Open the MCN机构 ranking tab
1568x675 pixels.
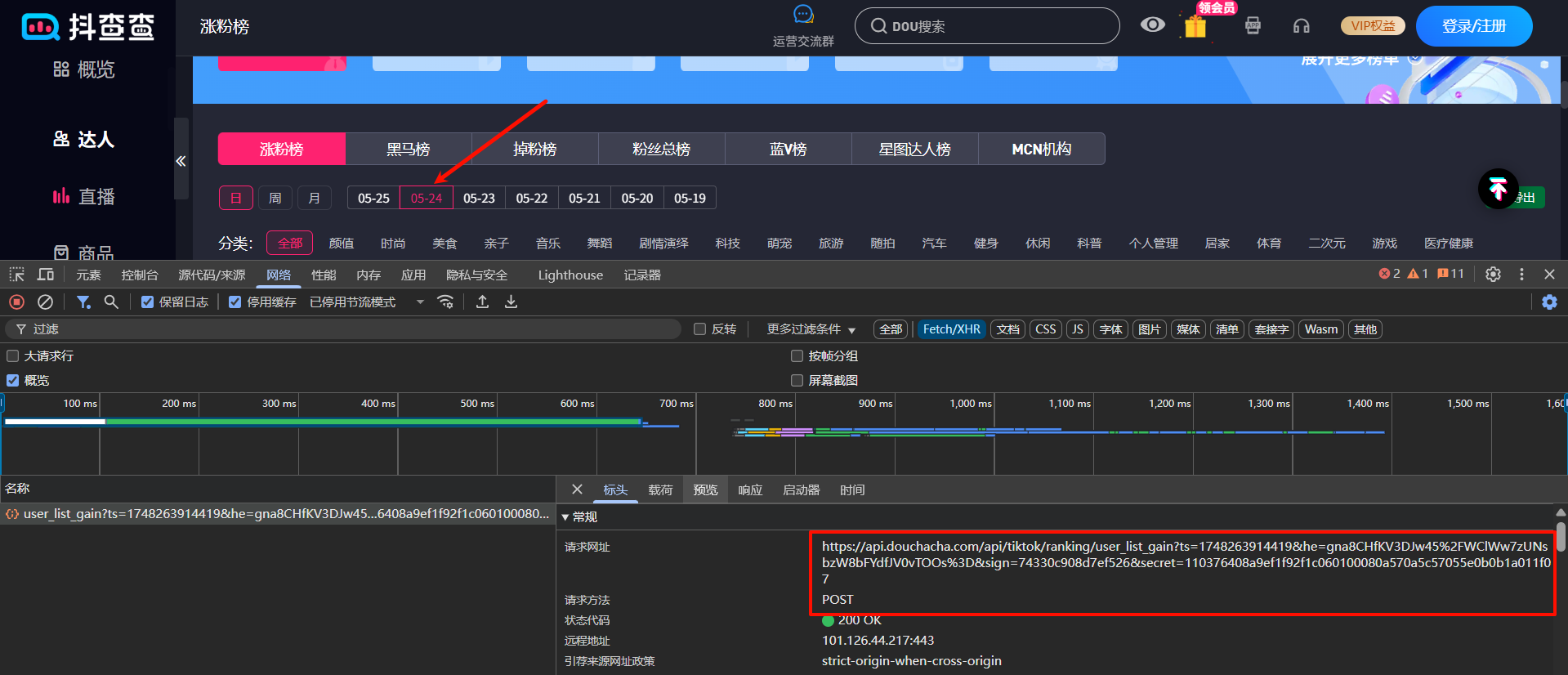pos(1042,149)
